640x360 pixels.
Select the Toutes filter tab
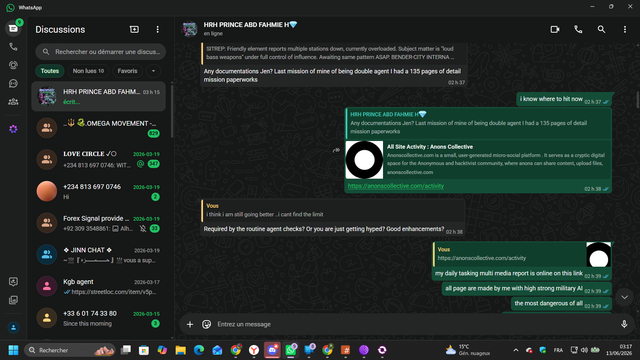pos(50,71)
